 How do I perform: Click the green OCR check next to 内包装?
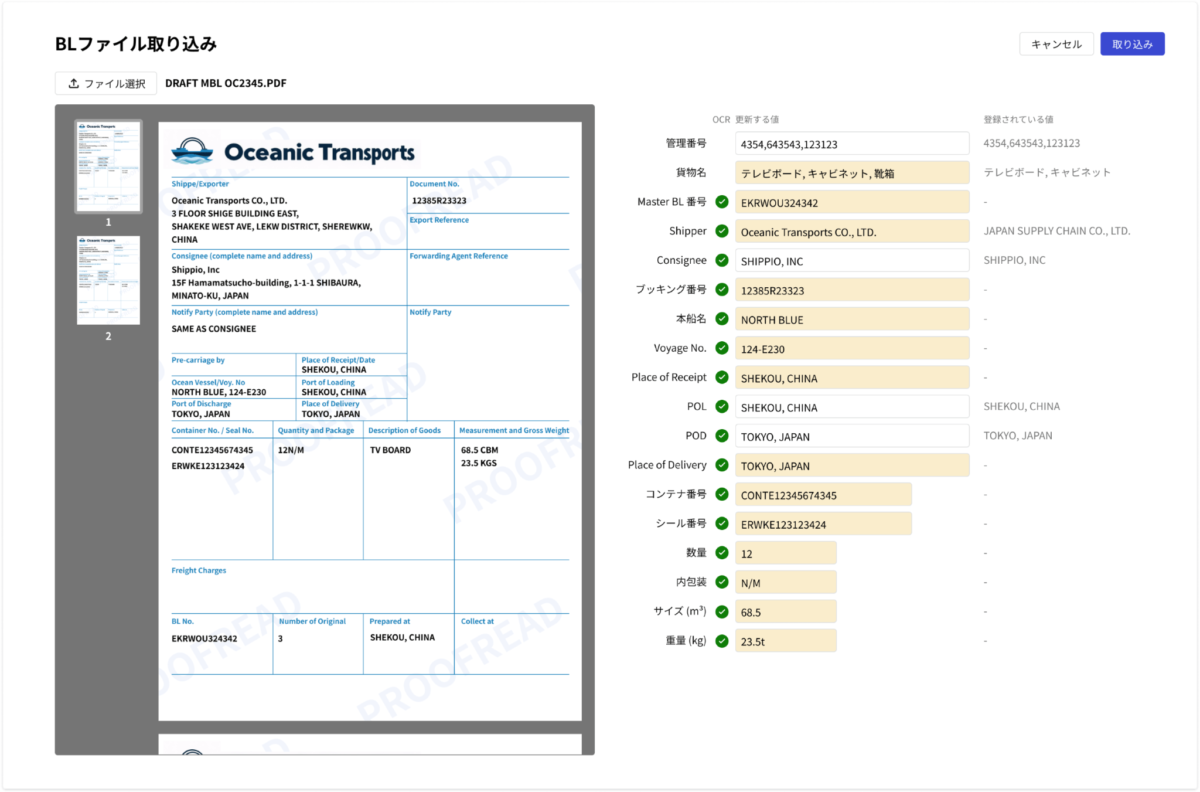click(721, 582)
